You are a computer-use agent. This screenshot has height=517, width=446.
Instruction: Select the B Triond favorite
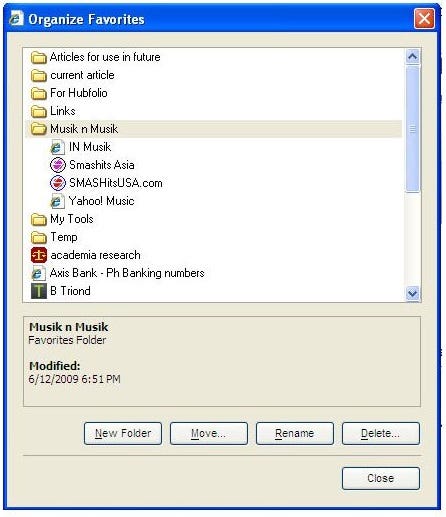pyautogui.click(x=70, y=291)
